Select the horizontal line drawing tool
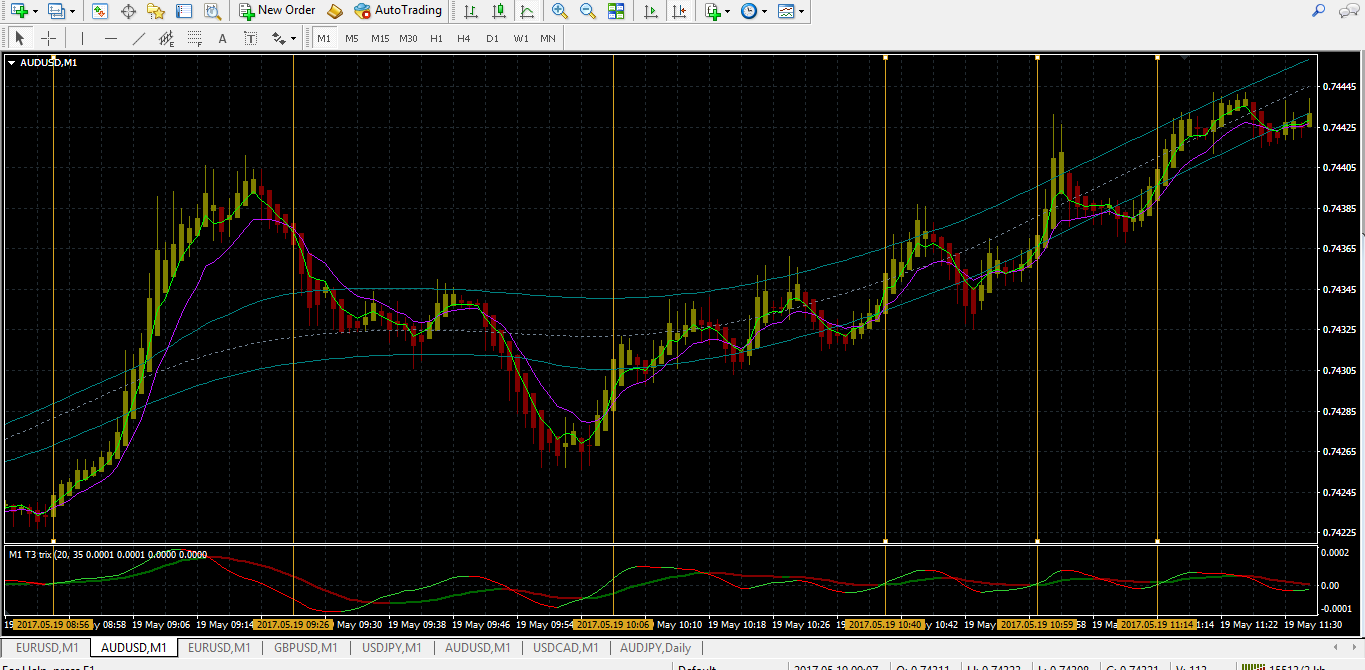 click(x=110, y=39)
